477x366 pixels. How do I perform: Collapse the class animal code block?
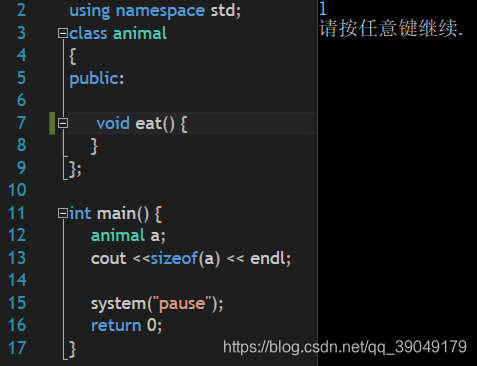(x=63, y=33)
